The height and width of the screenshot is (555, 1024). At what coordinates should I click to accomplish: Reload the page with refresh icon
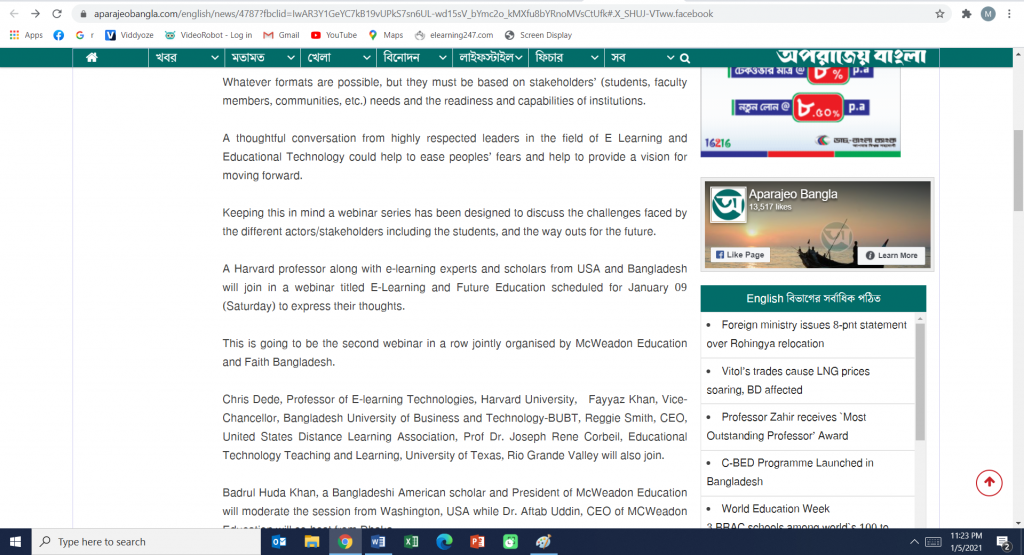(x=57, y=14)
